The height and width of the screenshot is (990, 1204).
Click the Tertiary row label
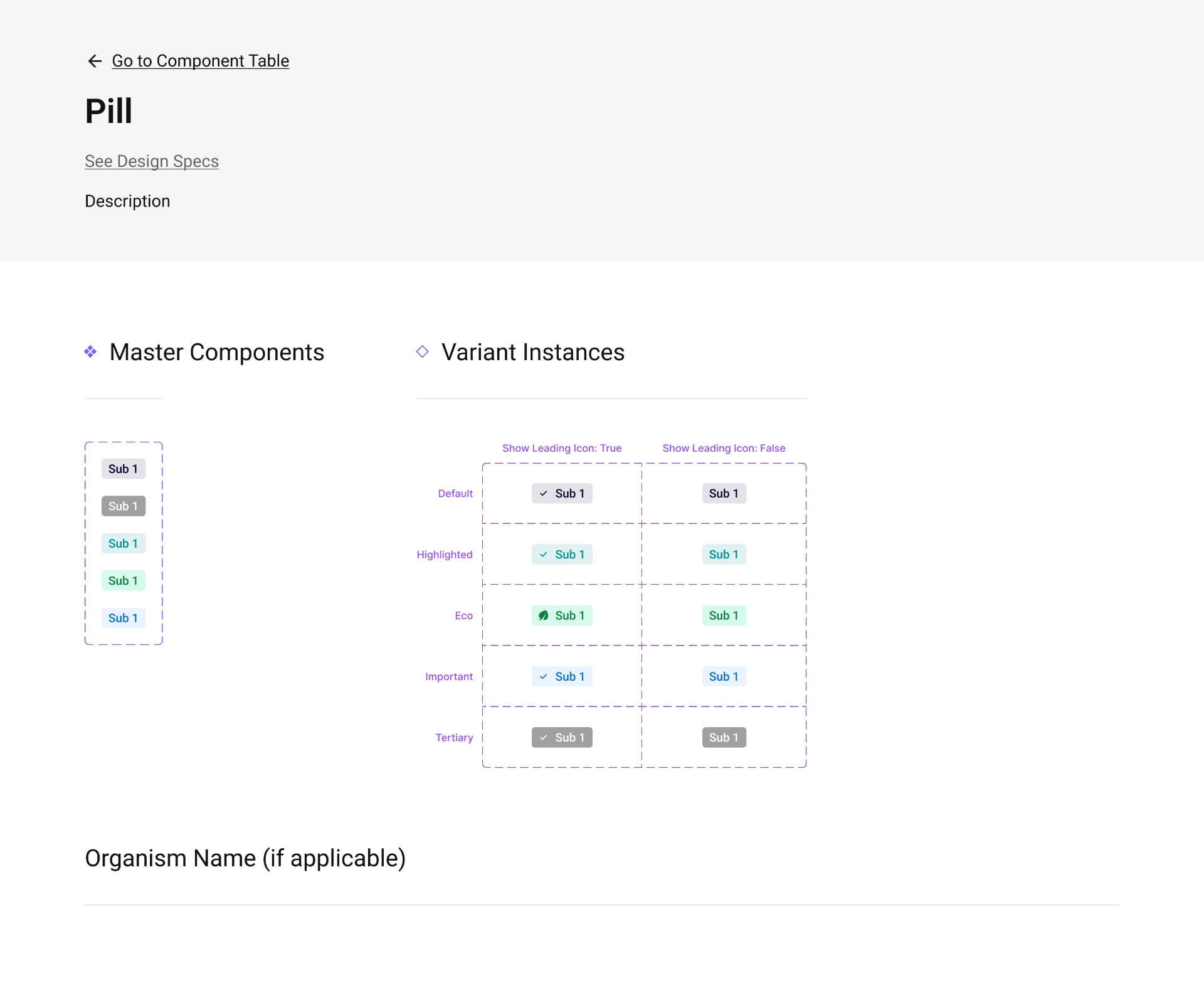tap(455, 738)
